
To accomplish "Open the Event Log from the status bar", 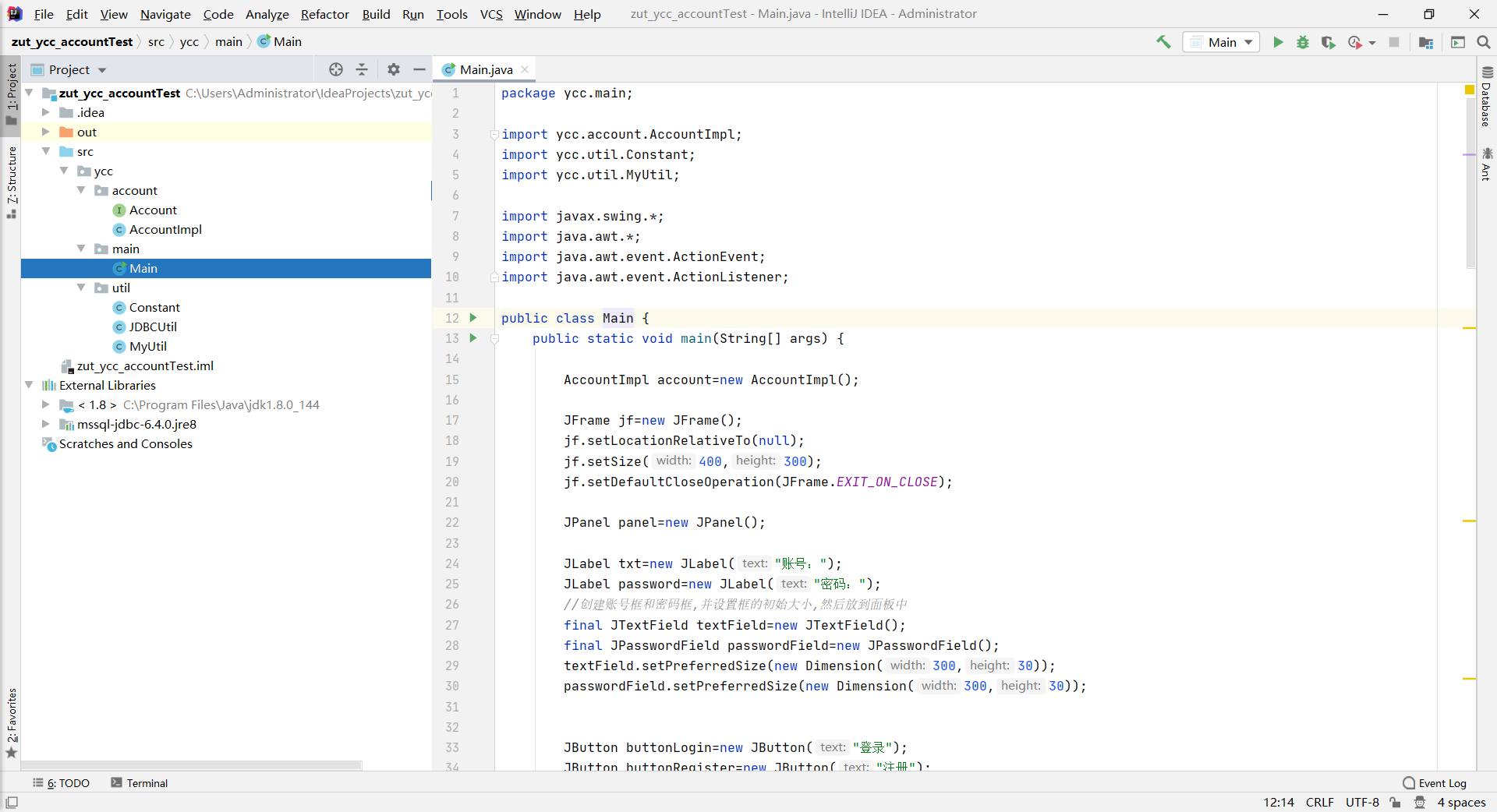I will point(1435,783).
